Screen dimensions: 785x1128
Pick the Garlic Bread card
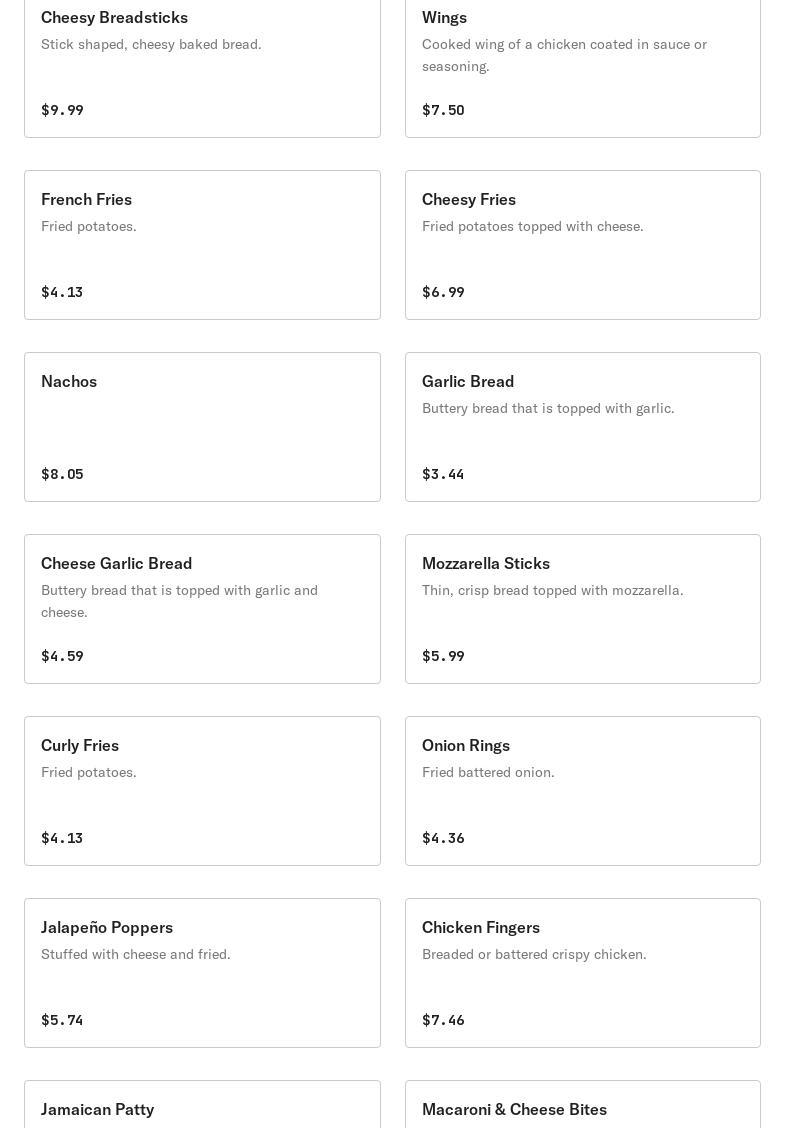pyautogui.click(x=582, y=427)
